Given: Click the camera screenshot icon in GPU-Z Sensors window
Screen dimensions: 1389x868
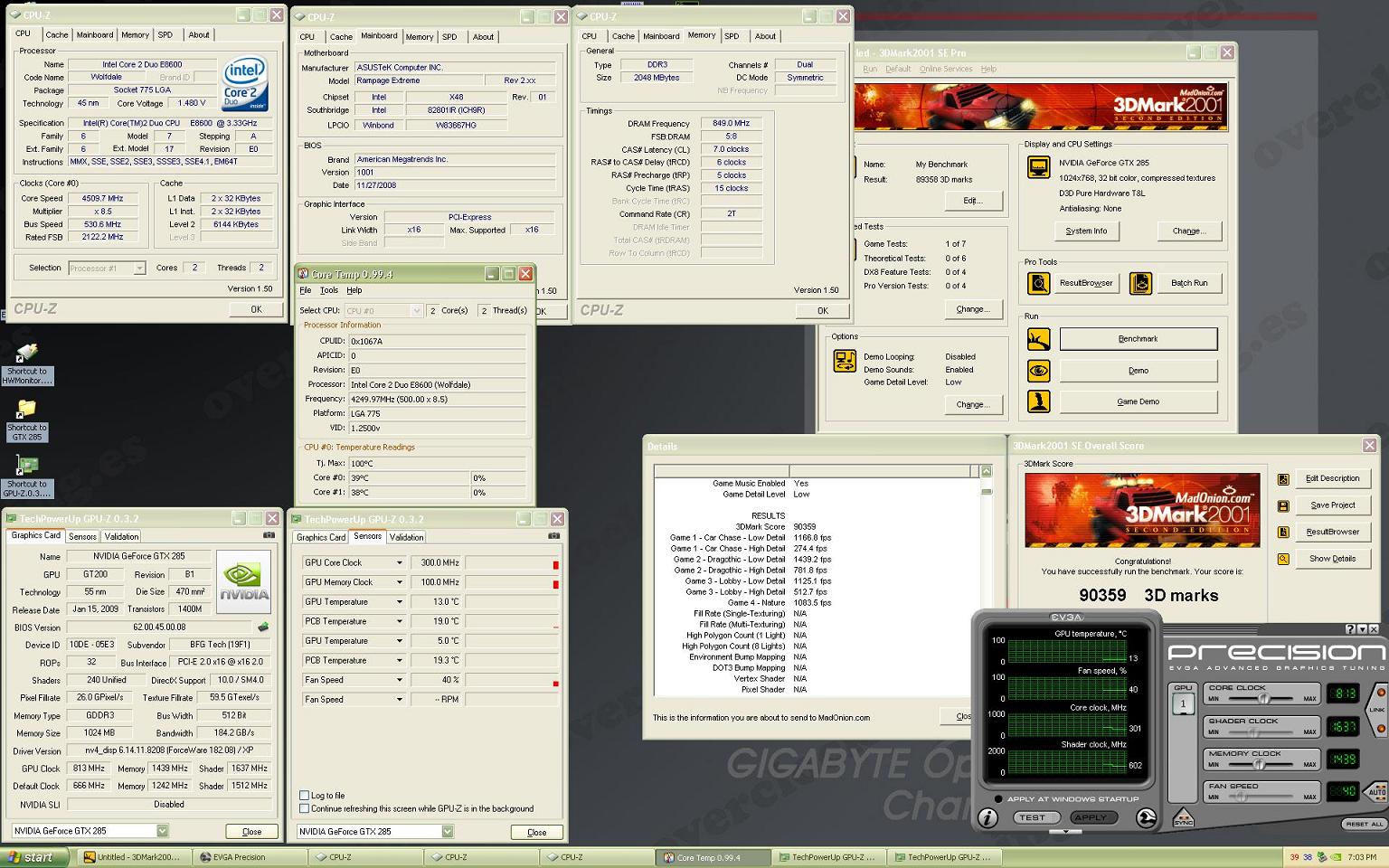Looking at the screenshot, I should (x=553, y=535).
